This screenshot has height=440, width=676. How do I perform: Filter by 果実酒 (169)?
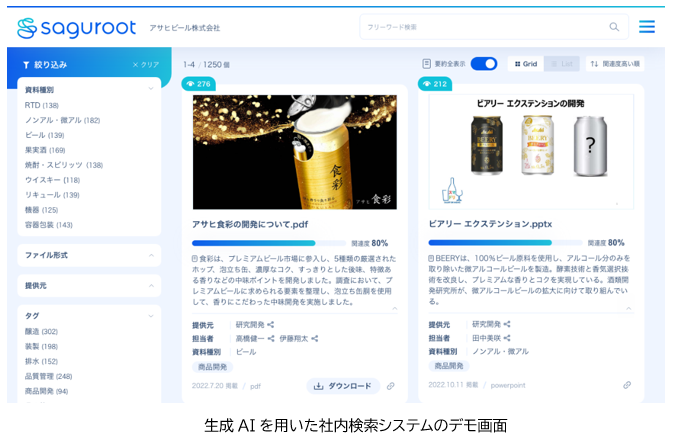click(x=45, y=150)
